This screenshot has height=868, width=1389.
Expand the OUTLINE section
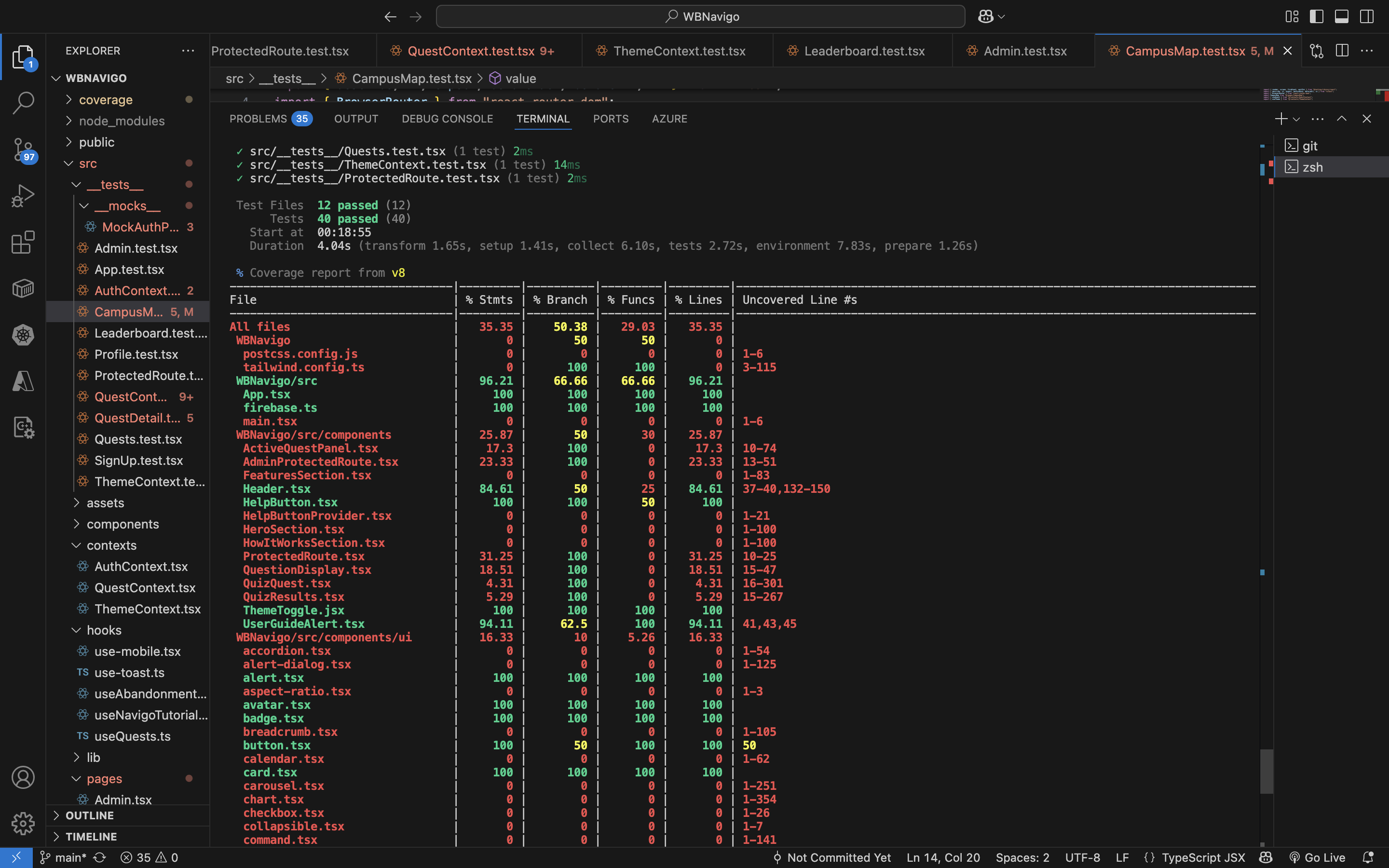tap(89, 815)
